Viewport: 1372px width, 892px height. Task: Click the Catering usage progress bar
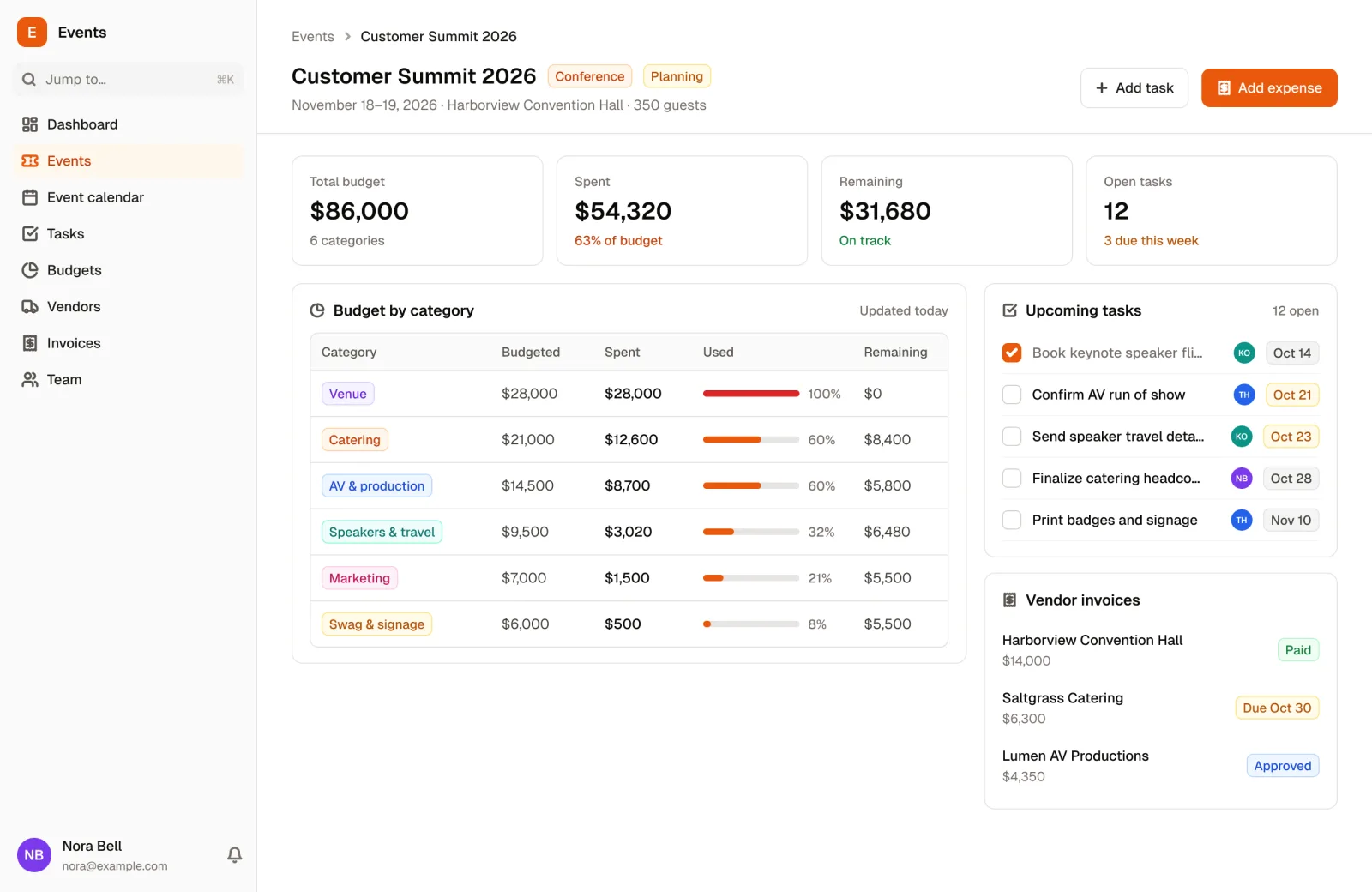click(751, 440)
